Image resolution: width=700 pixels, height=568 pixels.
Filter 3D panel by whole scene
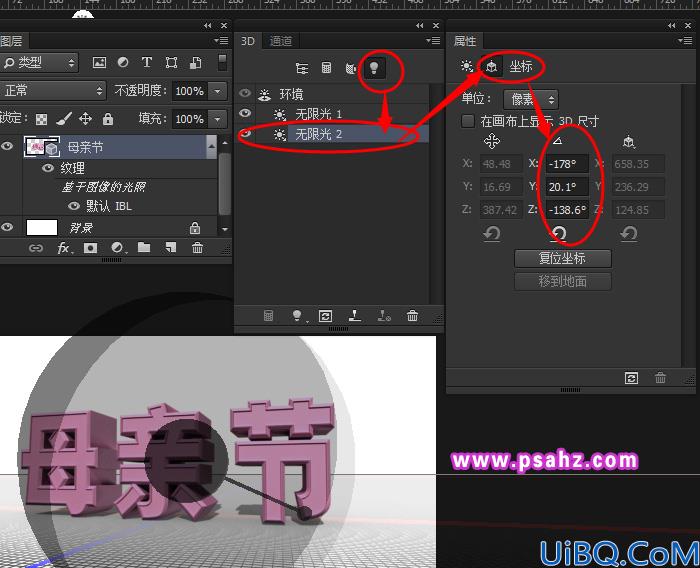302,68
